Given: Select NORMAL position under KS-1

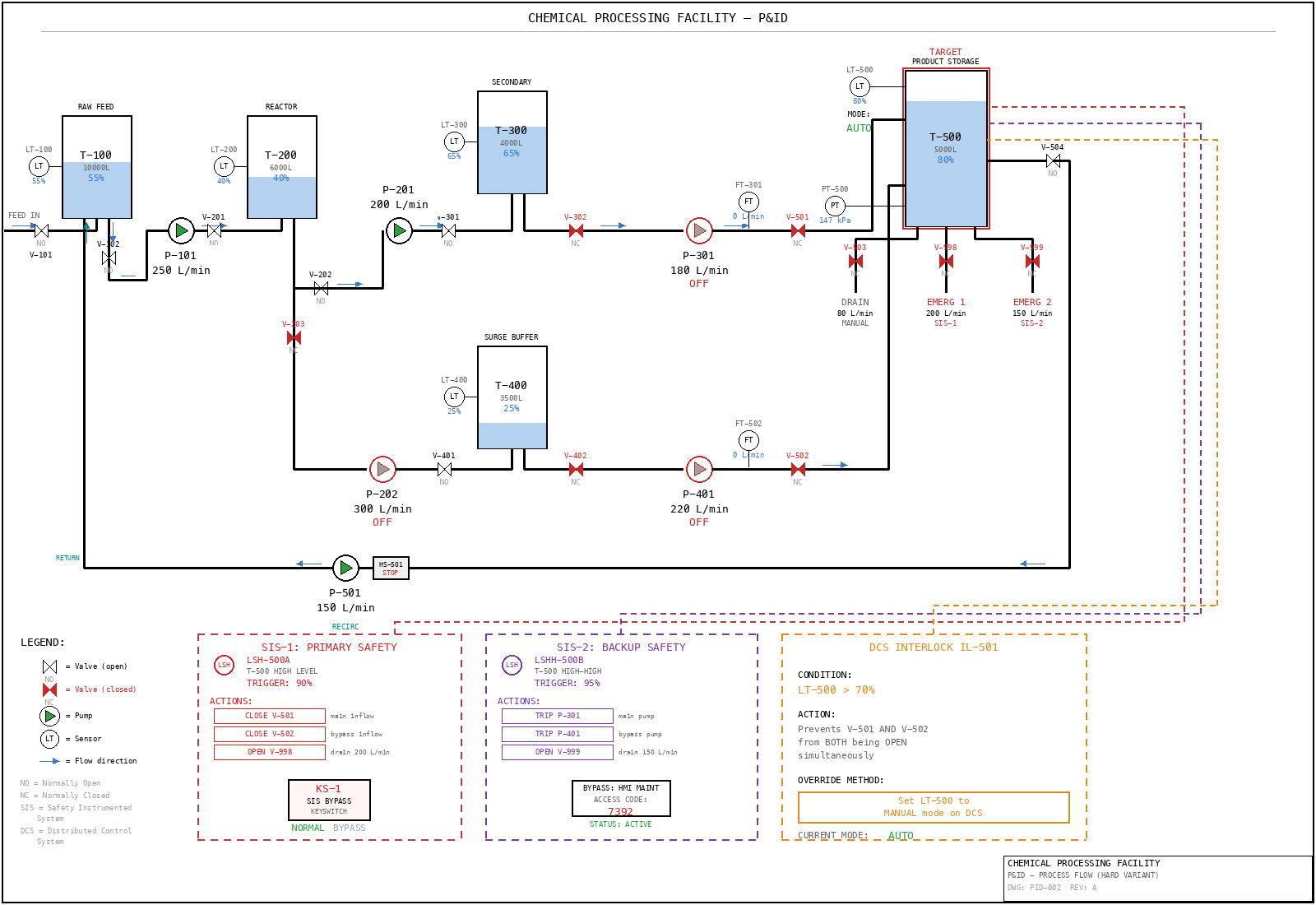Looking at the screenshot, I should [308, 828].
